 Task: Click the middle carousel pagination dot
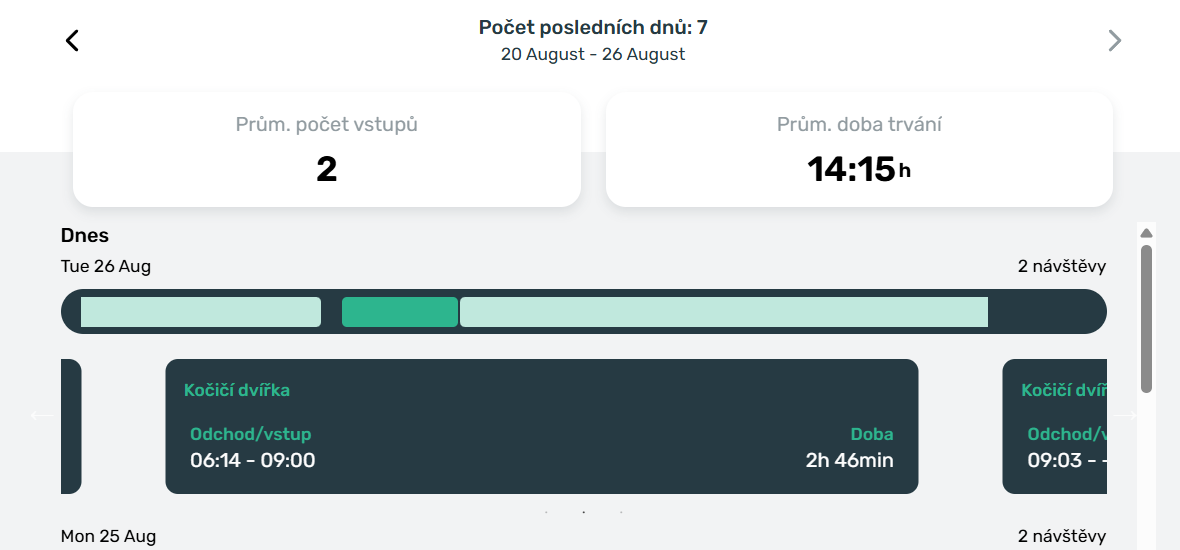pos(584,512)
